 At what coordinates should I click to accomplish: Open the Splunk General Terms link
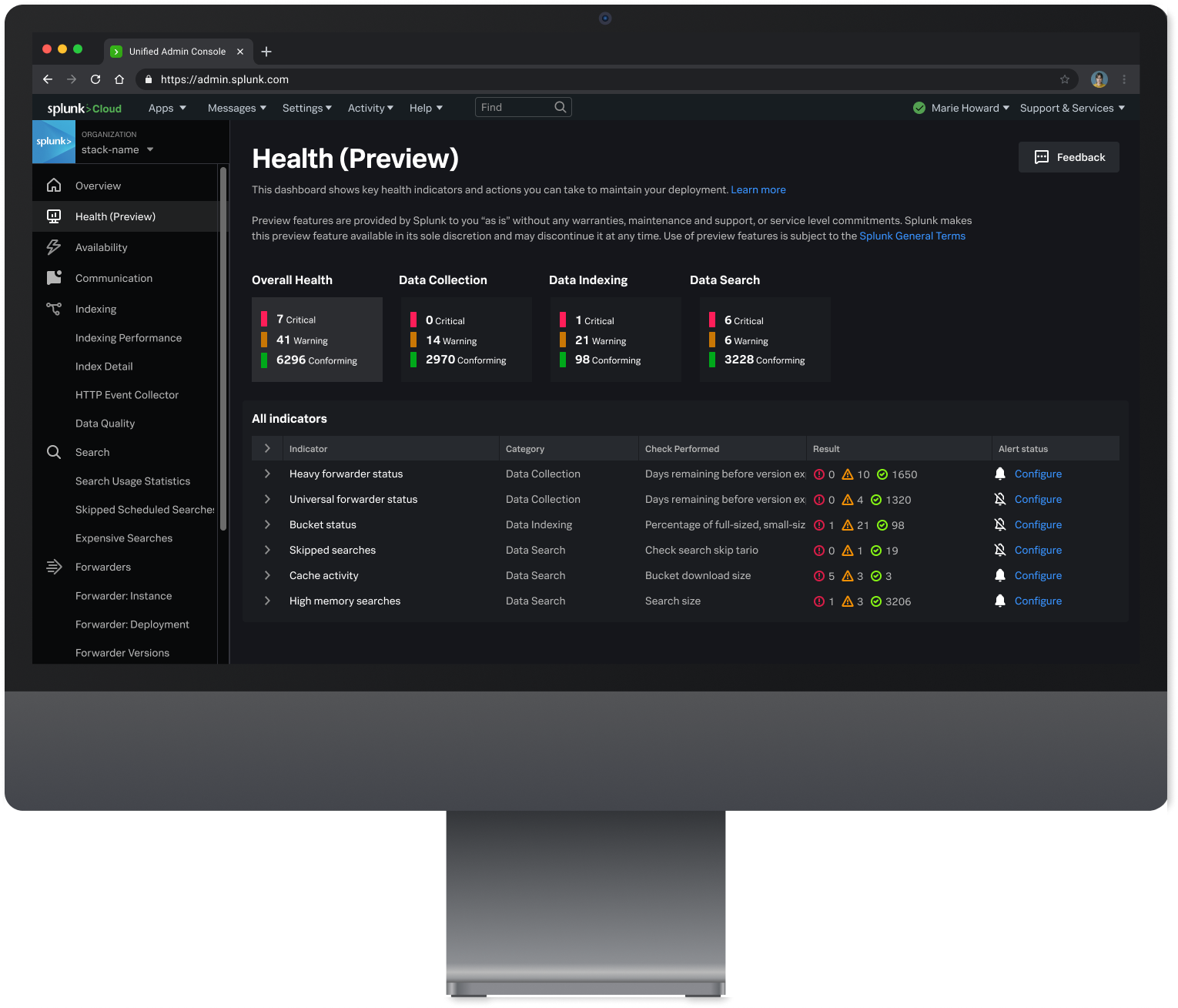click(x=912, y=236)
